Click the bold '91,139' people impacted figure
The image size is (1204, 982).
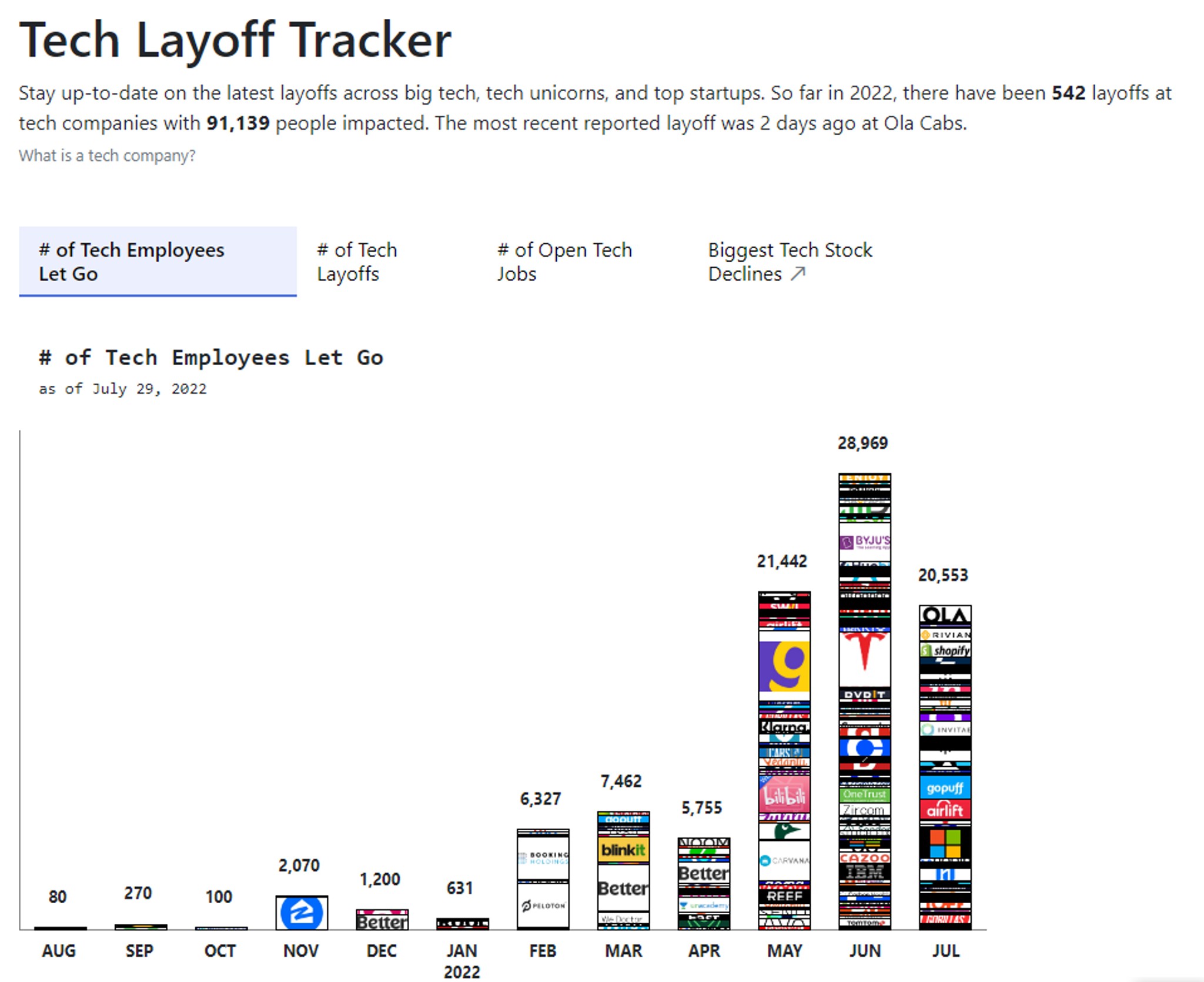(238, 123)
